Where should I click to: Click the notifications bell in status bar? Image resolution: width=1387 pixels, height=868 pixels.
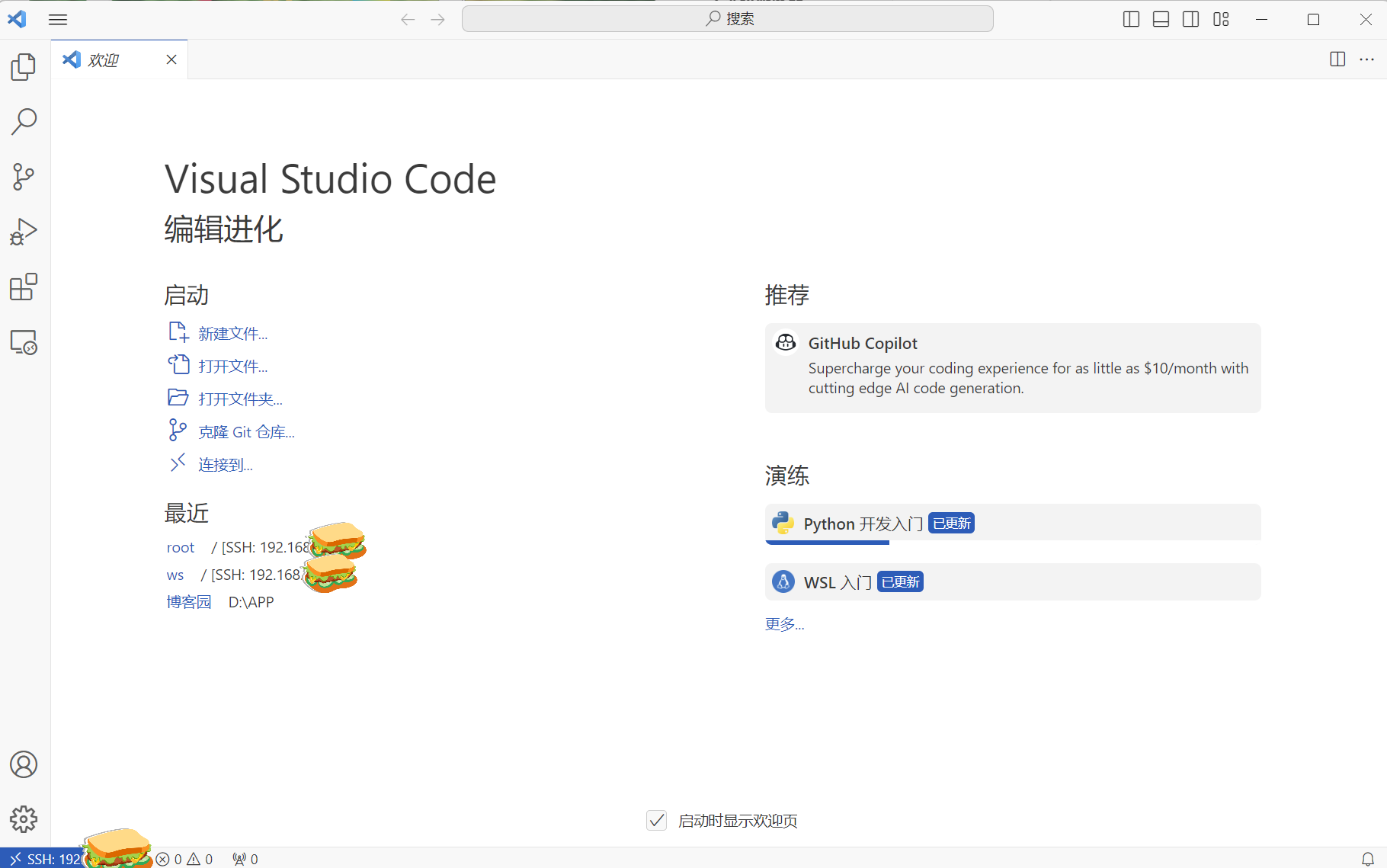[x=1368, y=859]
